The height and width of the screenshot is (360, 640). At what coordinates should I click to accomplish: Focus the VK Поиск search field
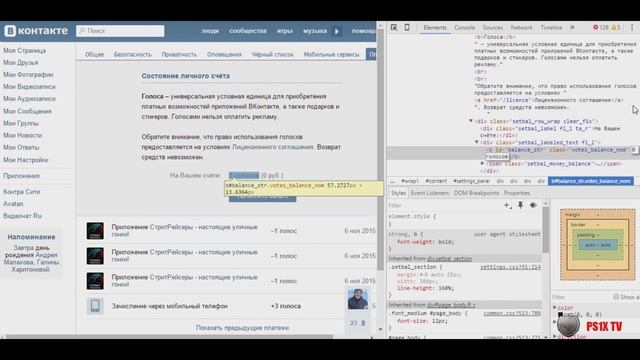(x=120, y=31)
